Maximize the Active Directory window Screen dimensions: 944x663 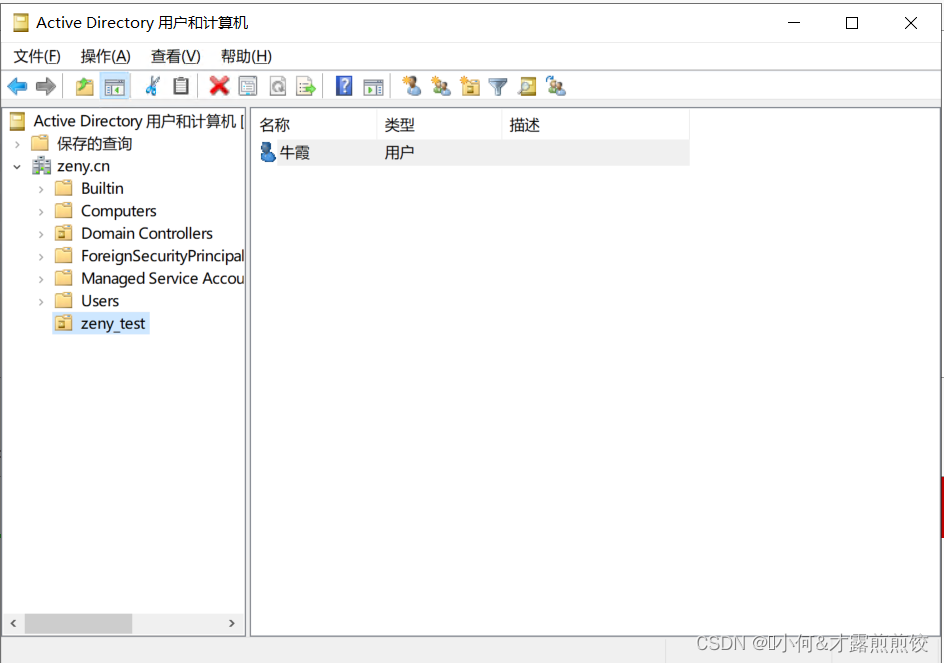(852, 23)
